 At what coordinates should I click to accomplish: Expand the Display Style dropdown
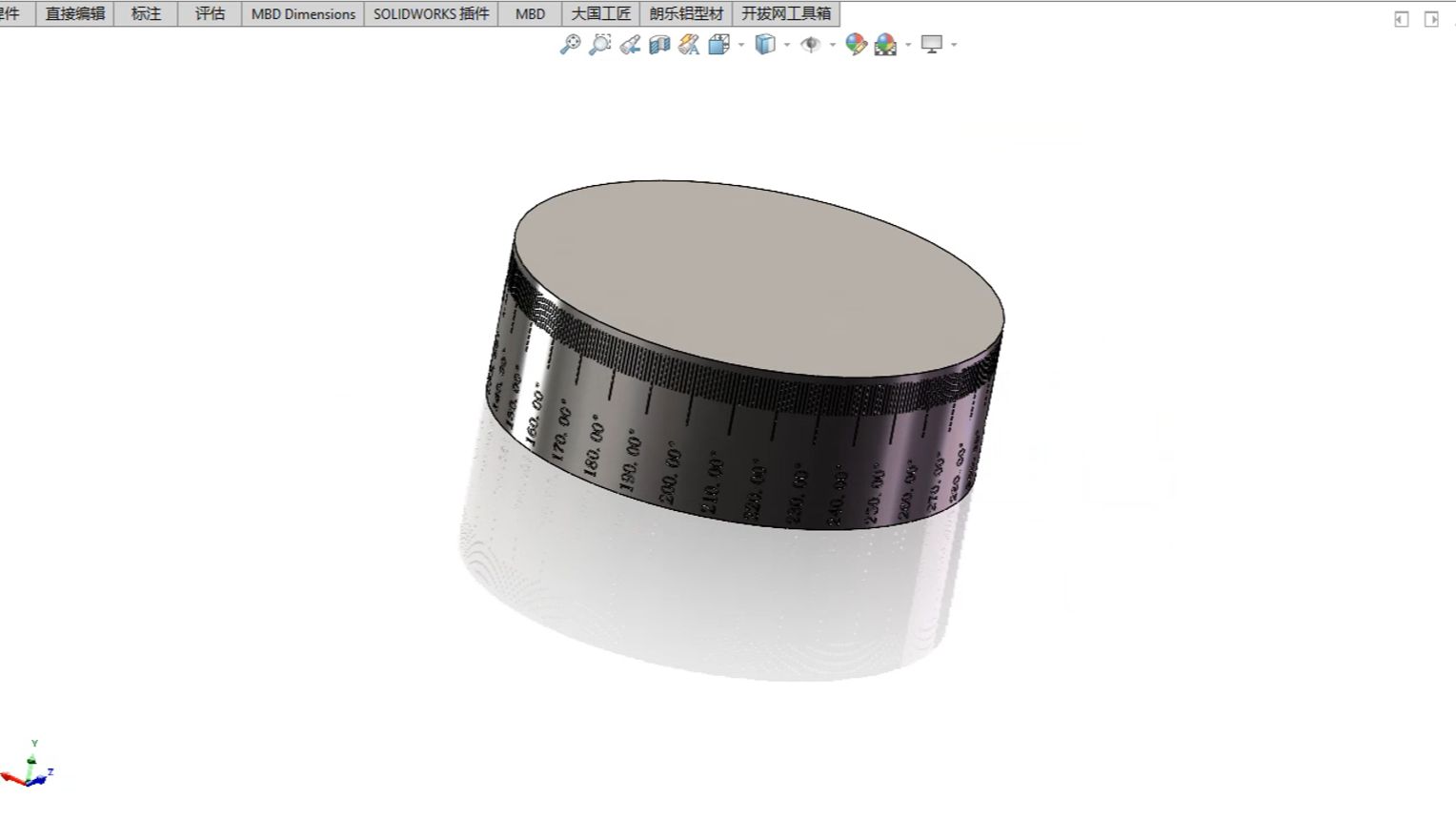(786, 44)
